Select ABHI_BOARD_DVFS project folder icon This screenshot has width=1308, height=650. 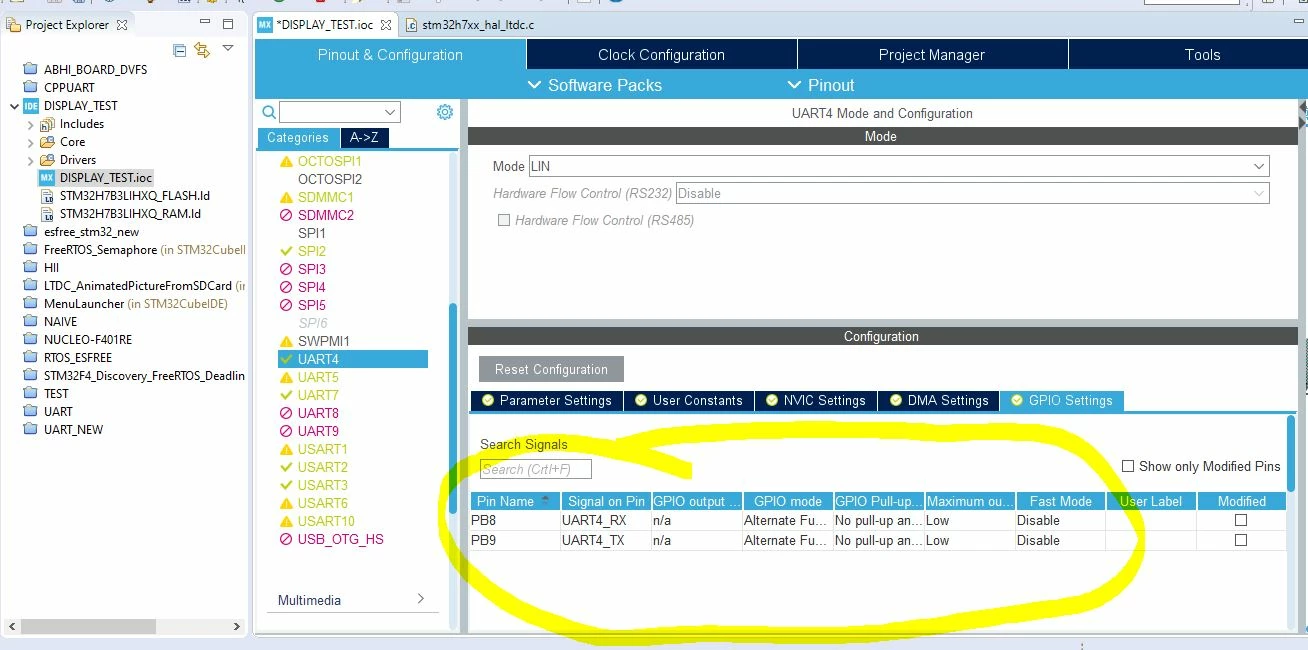31,69
